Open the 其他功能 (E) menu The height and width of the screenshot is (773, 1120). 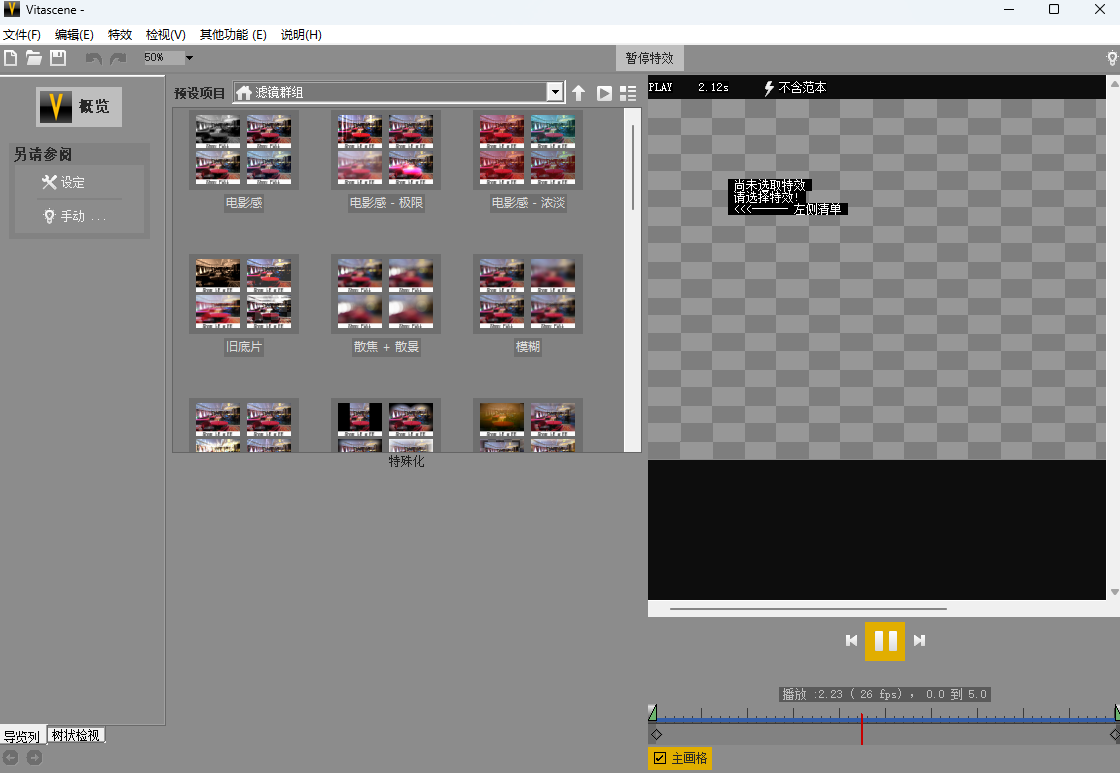(233, 34)
